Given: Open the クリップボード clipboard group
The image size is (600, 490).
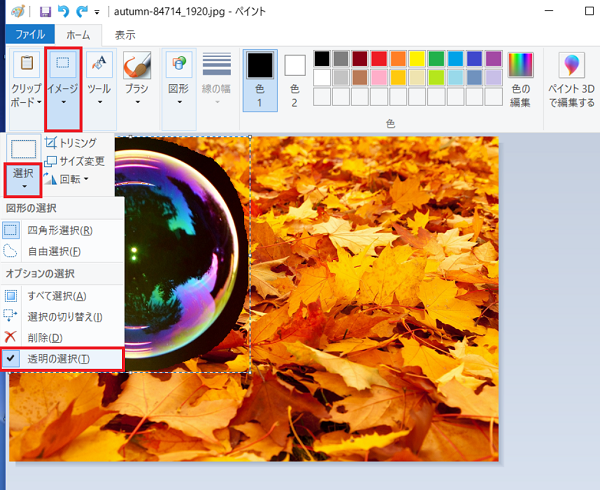Looking at the screenshot, I should pyautogui.click(x=26, y=89).
